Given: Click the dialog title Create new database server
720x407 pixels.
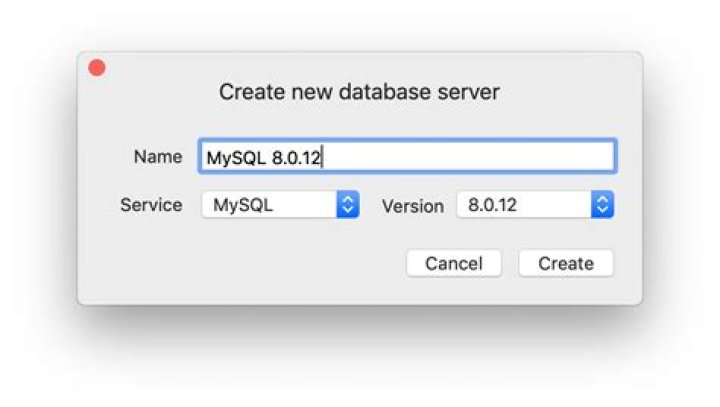Looking at the screenshot, I should click(359, 93).
